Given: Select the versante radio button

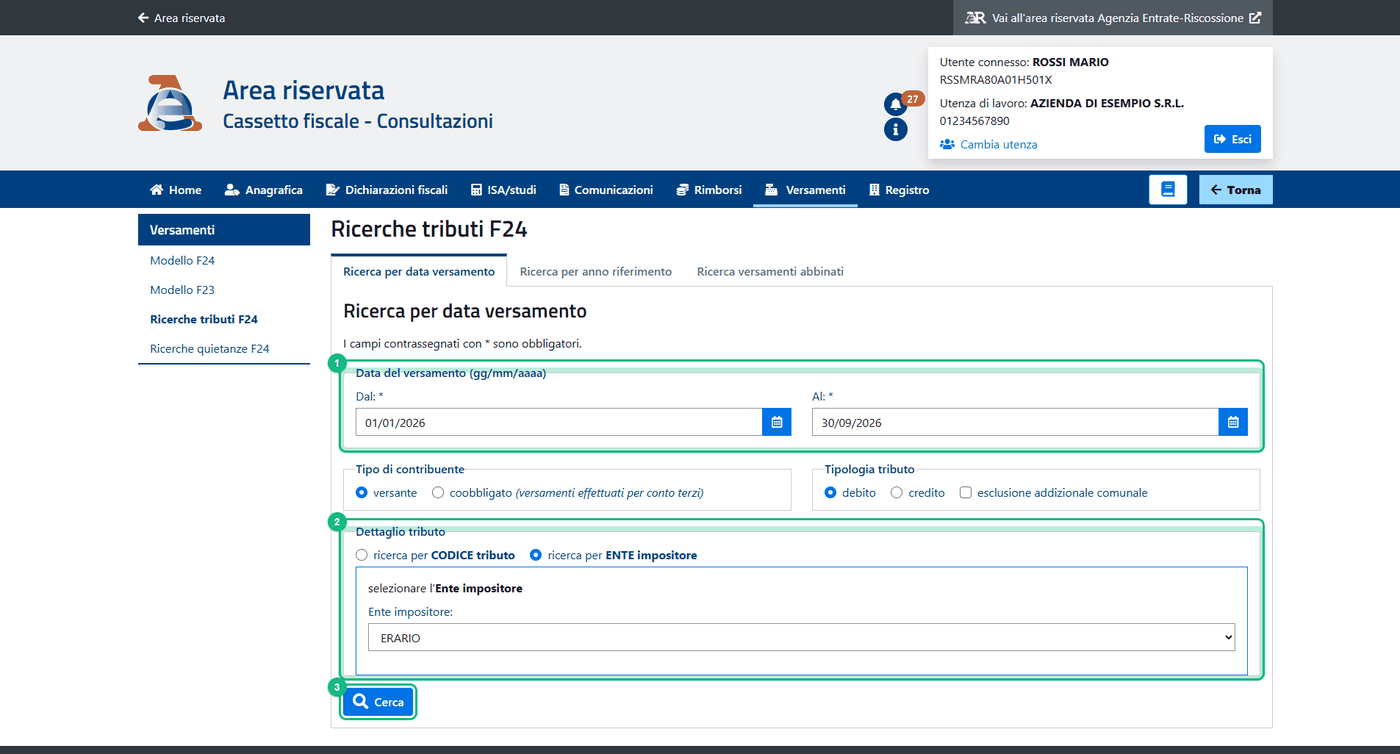Looking at the screenshot, I should click(x=362, y=493).
